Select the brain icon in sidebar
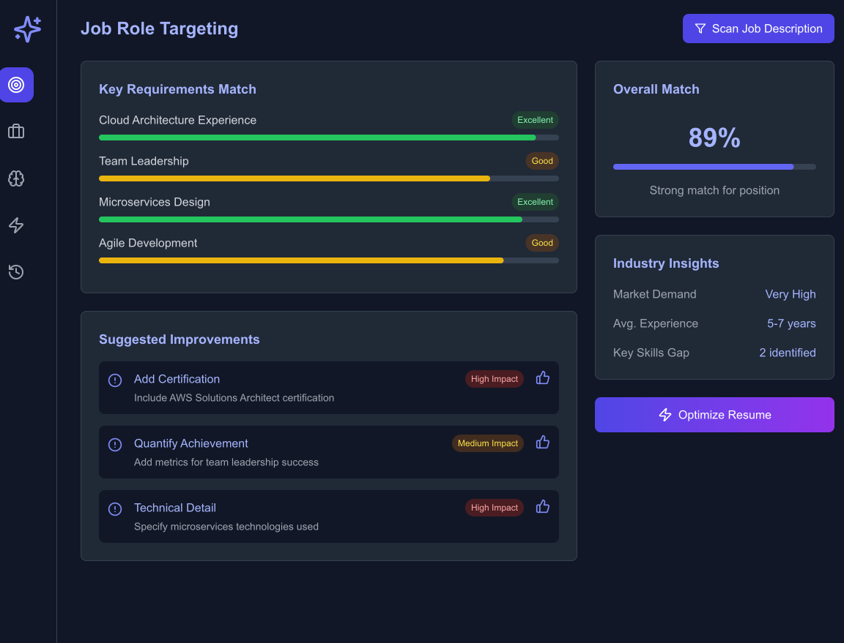This screenshot has height=643, width=844. point(16,179)
